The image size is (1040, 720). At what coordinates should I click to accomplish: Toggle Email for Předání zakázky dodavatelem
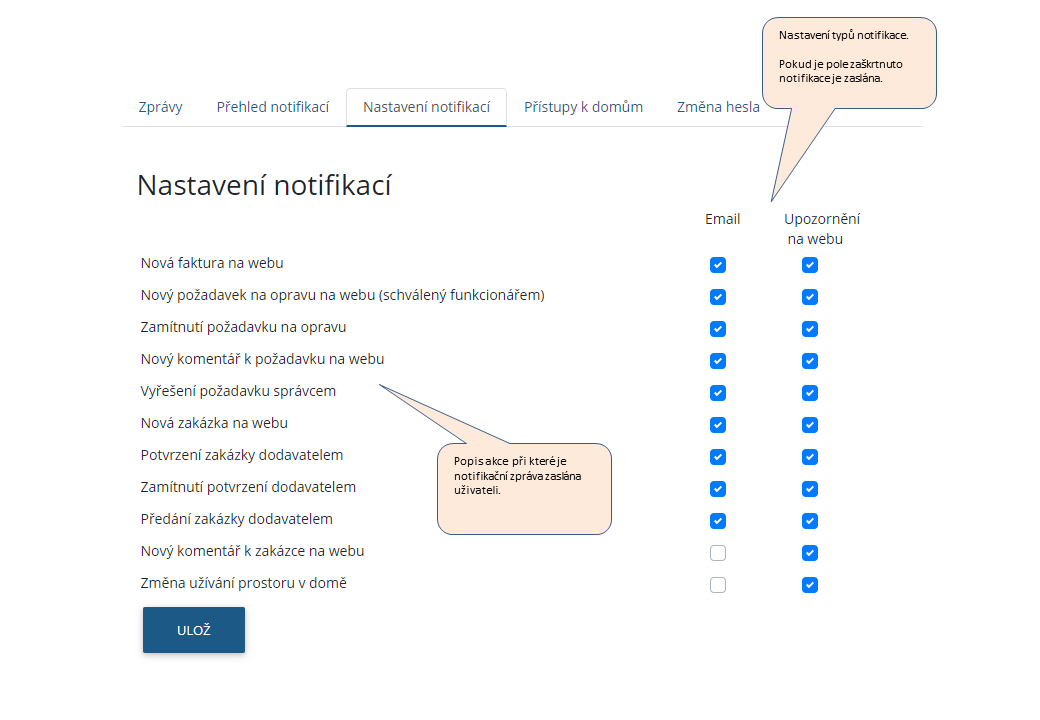coord(718,521)
